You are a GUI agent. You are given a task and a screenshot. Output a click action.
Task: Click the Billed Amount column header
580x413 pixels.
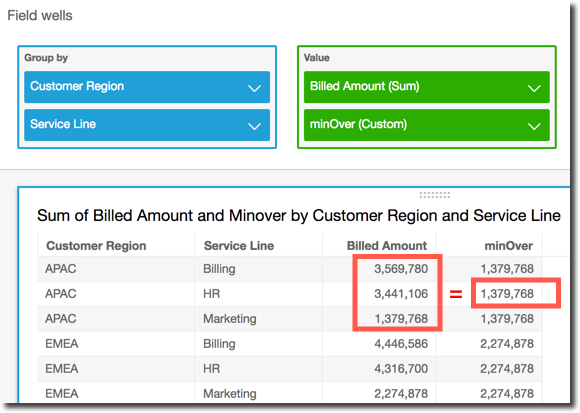(387, 246)
